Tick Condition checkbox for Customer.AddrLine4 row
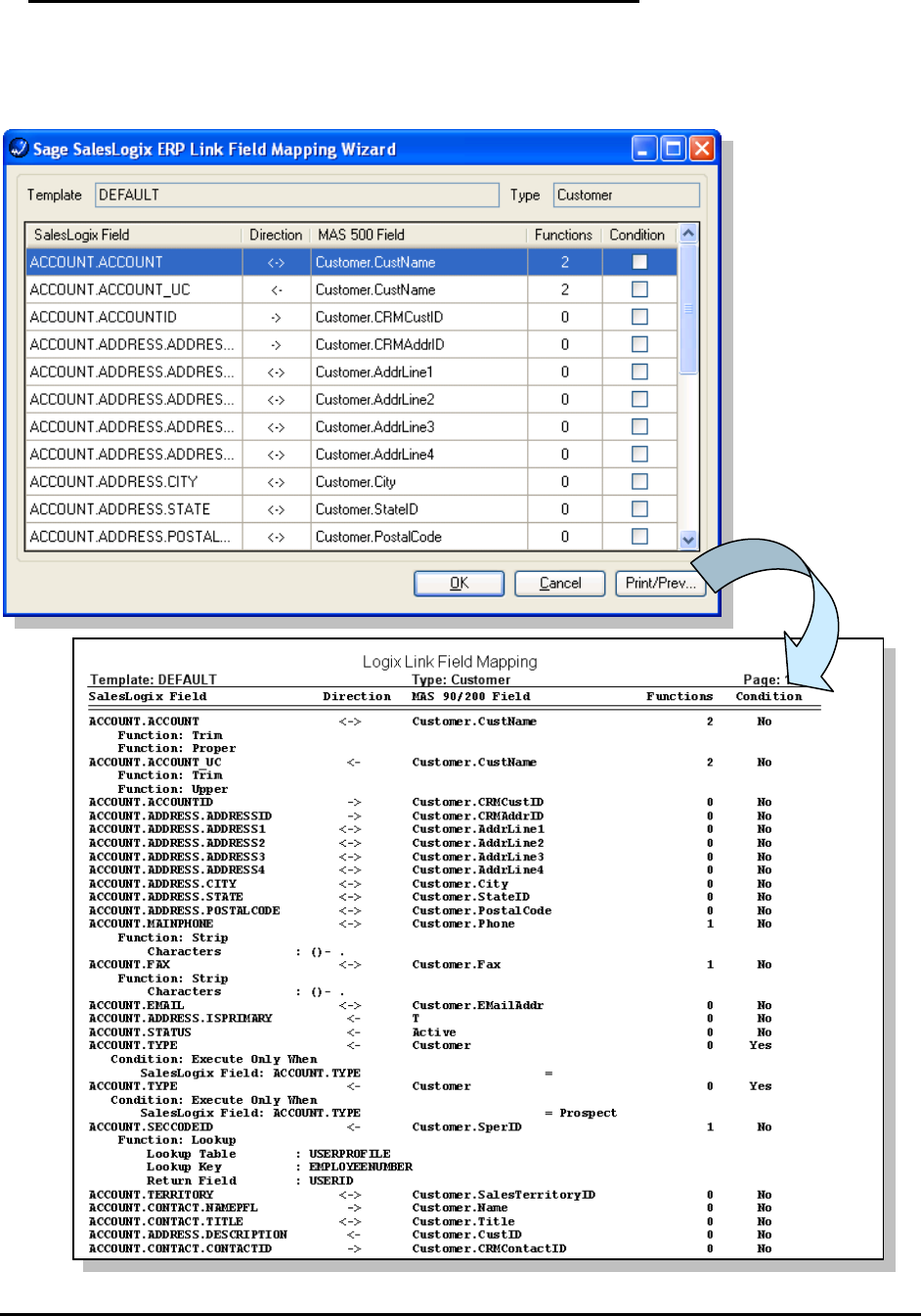The image size is (921, 1316). pyautogui.click(x=639, y=454)
